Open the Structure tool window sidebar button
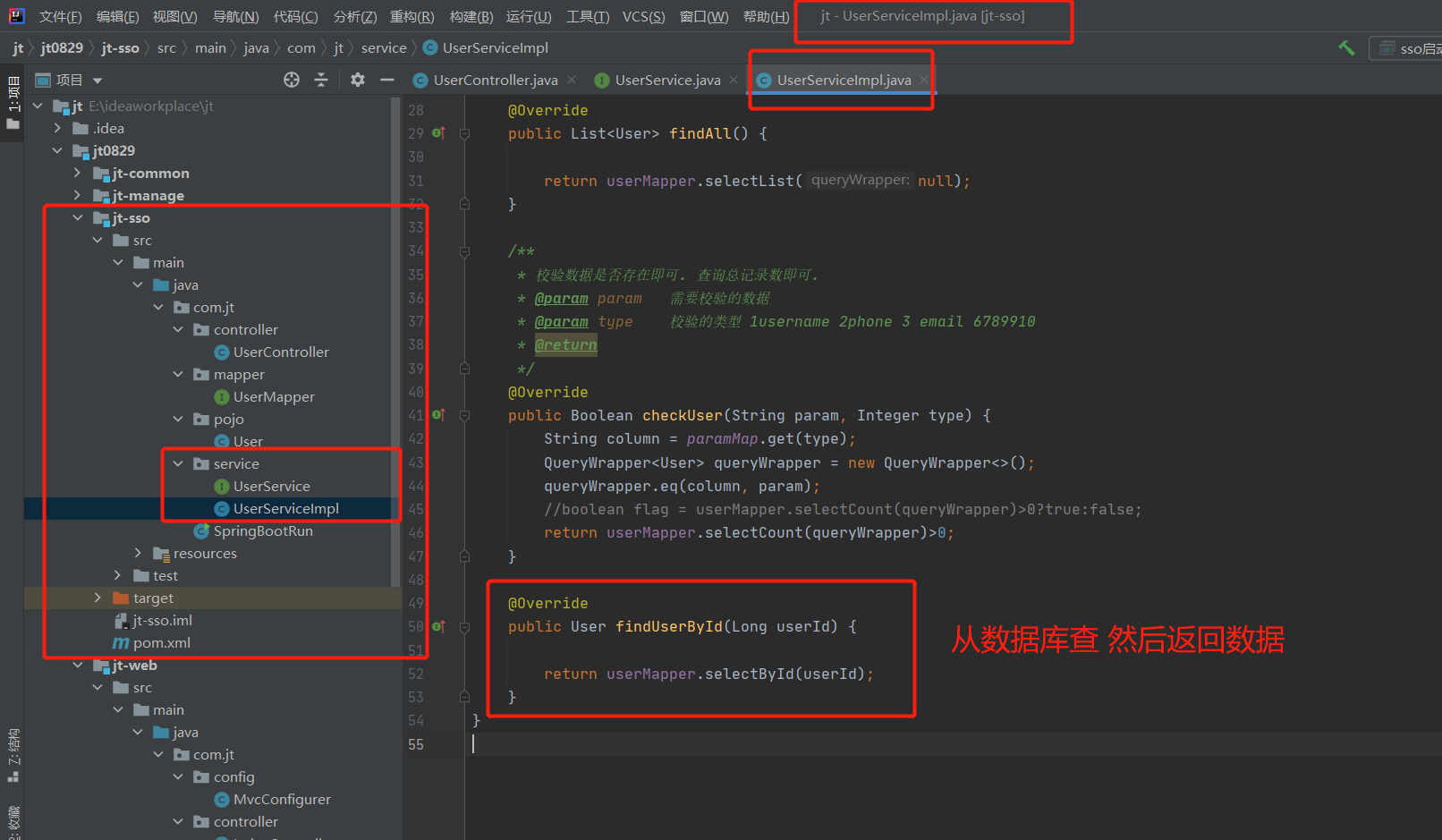 (13, 754)
